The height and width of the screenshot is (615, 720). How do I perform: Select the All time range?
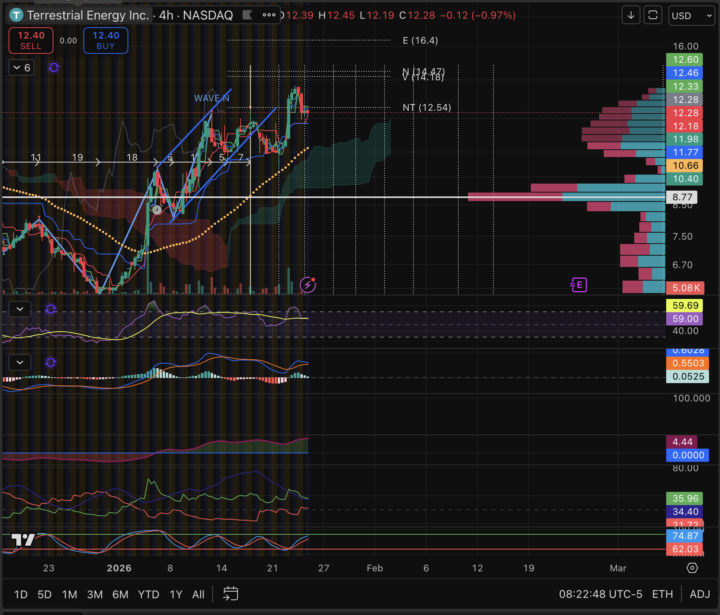pyautogui.click(x=198, y=594)
